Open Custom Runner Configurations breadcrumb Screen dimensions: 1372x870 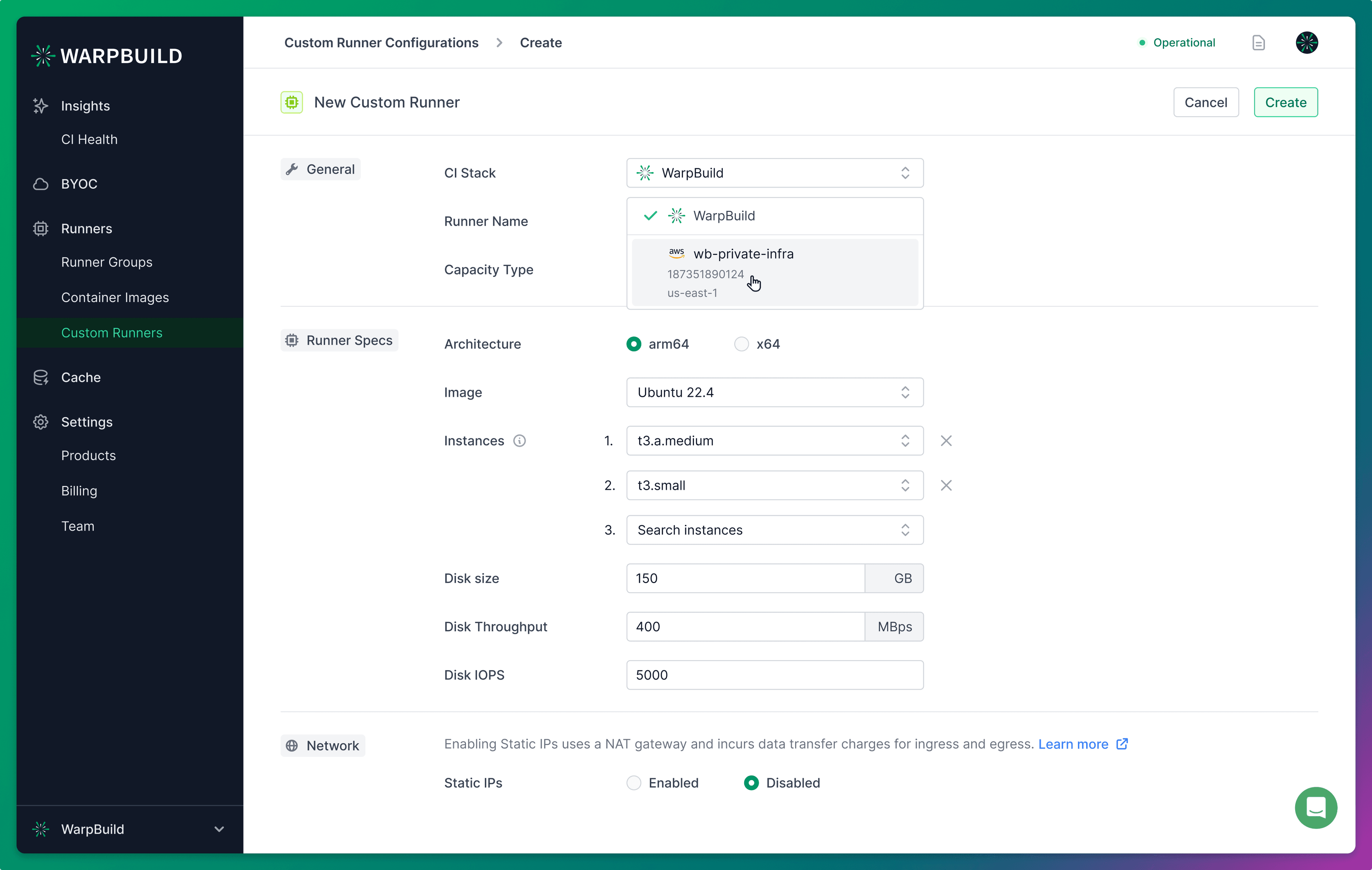tap(381, 42)
